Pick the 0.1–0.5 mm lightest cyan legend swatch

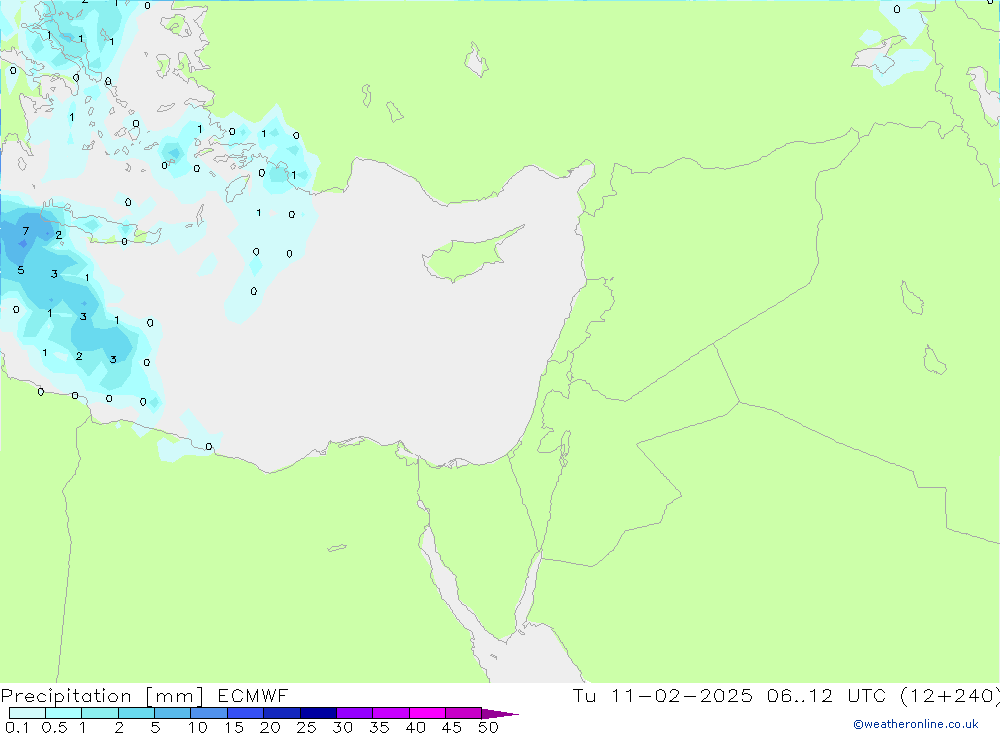coord(27,713)
